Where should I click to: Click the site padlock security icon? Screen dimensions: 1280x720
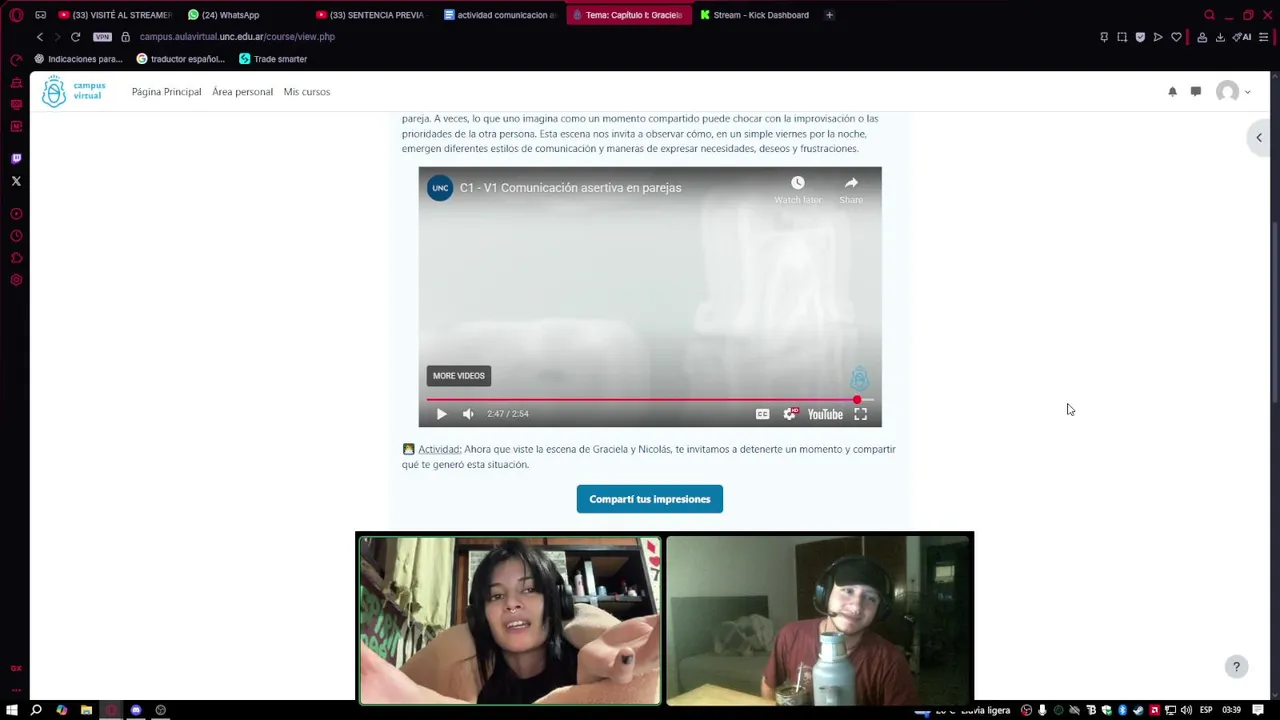(125, 37)
